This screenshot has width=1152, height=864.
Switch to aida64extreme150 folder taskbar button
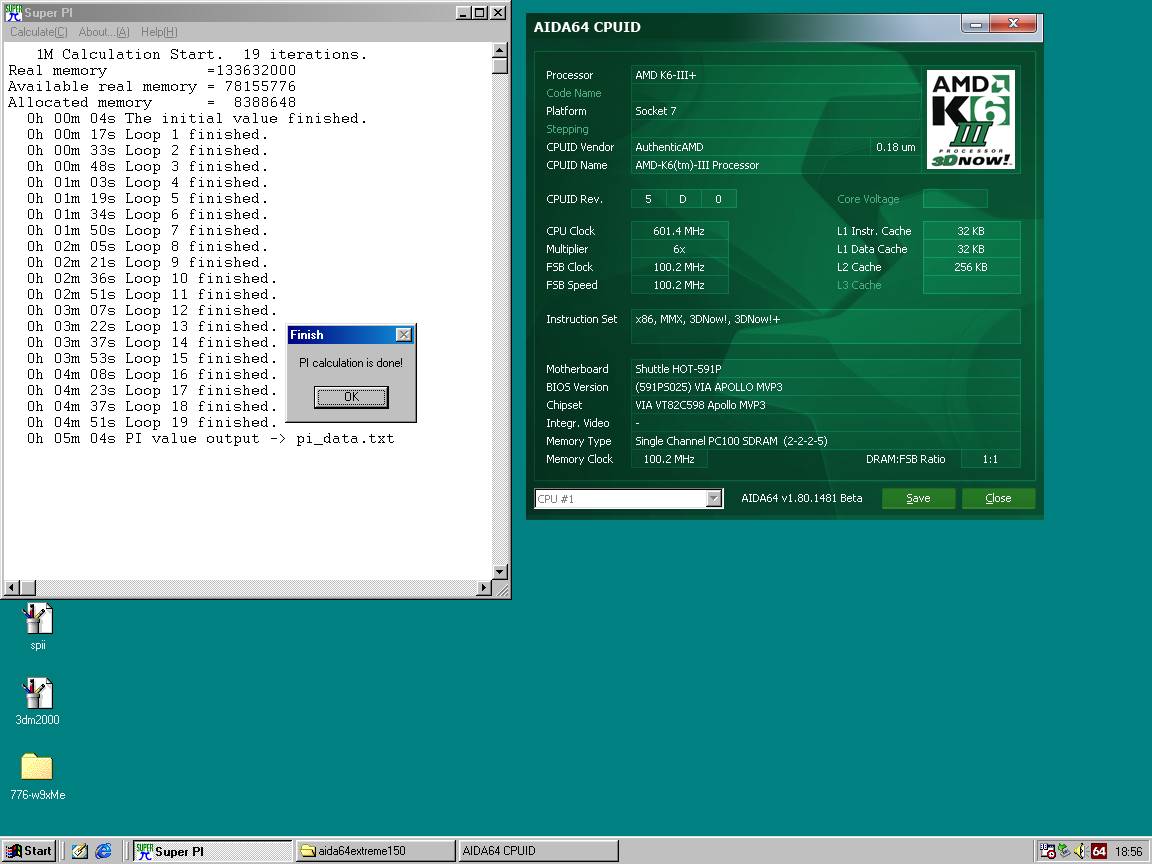click(x=375, y=851)
